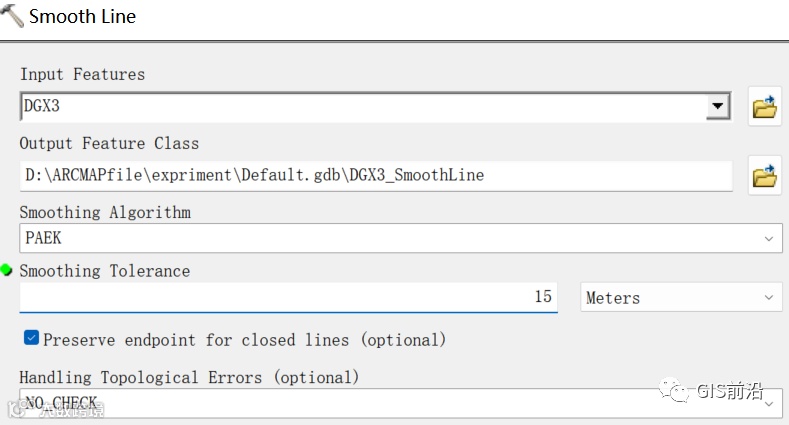
Task: Click the Smoothing Tolerance value field
Action: tap(288, 297)
